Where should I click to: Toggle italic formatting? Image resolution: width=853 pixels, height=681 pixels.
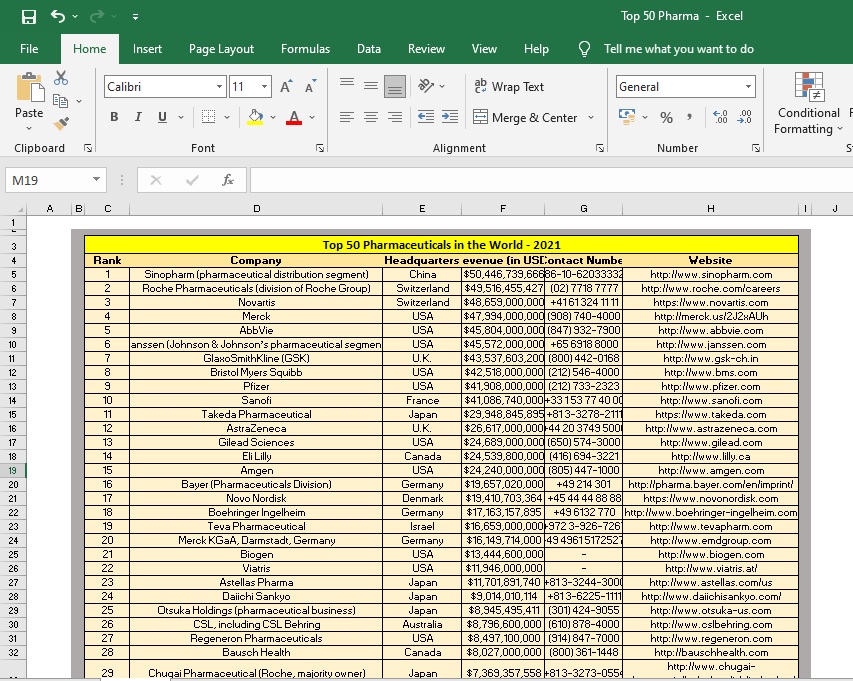[138, 117]
